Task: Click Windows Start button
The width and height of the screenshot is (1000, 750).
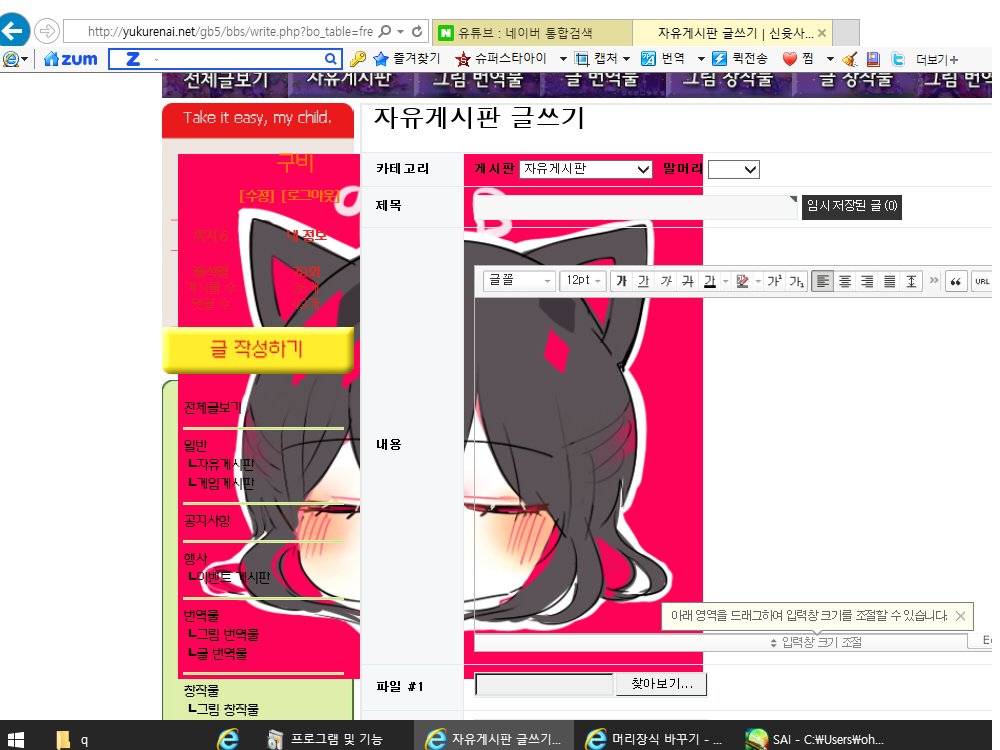Action: coord(14,739)
